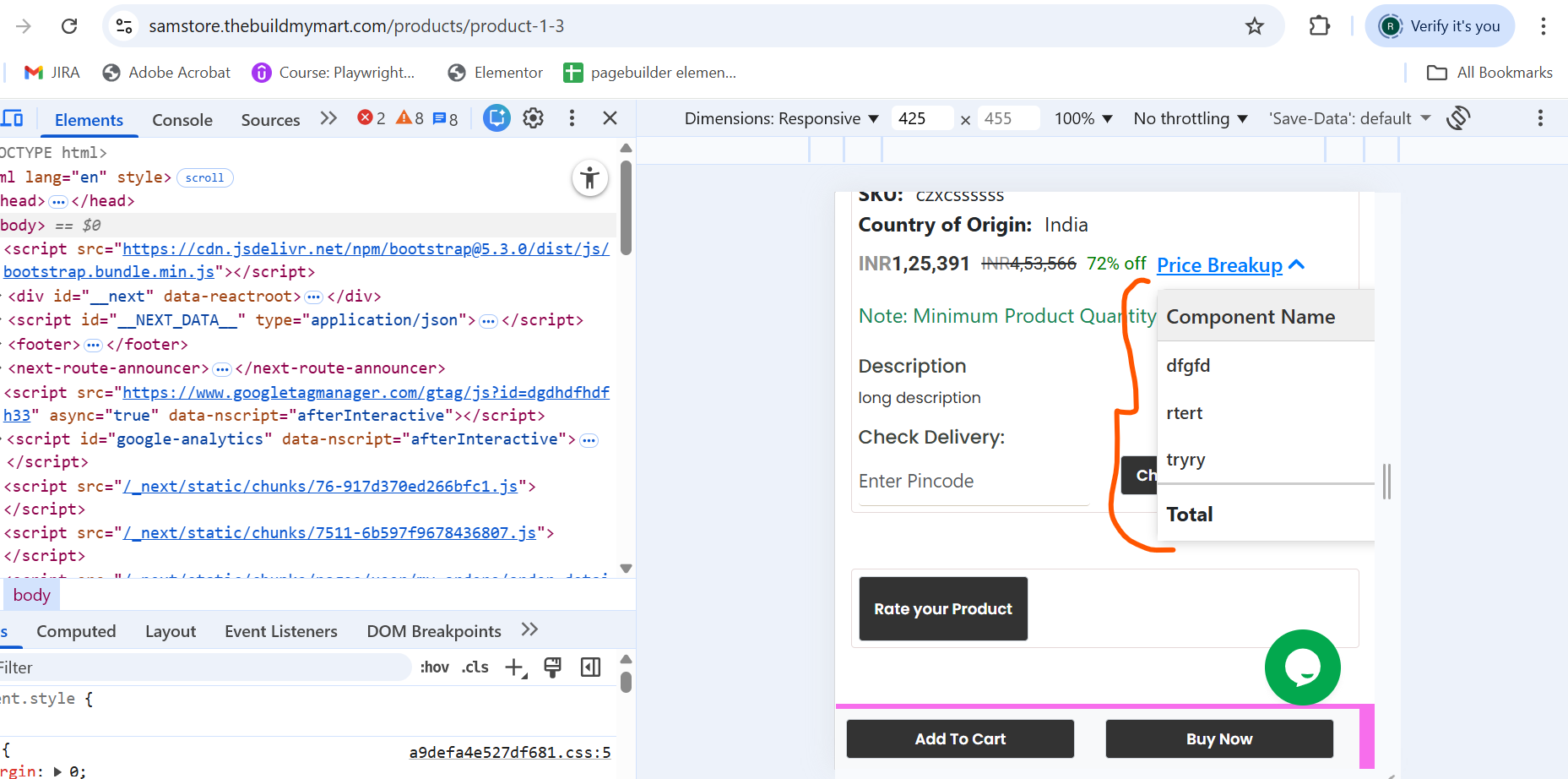Click the blue issues count icon
Screen dimensions: 1568x779
point(445,118)
